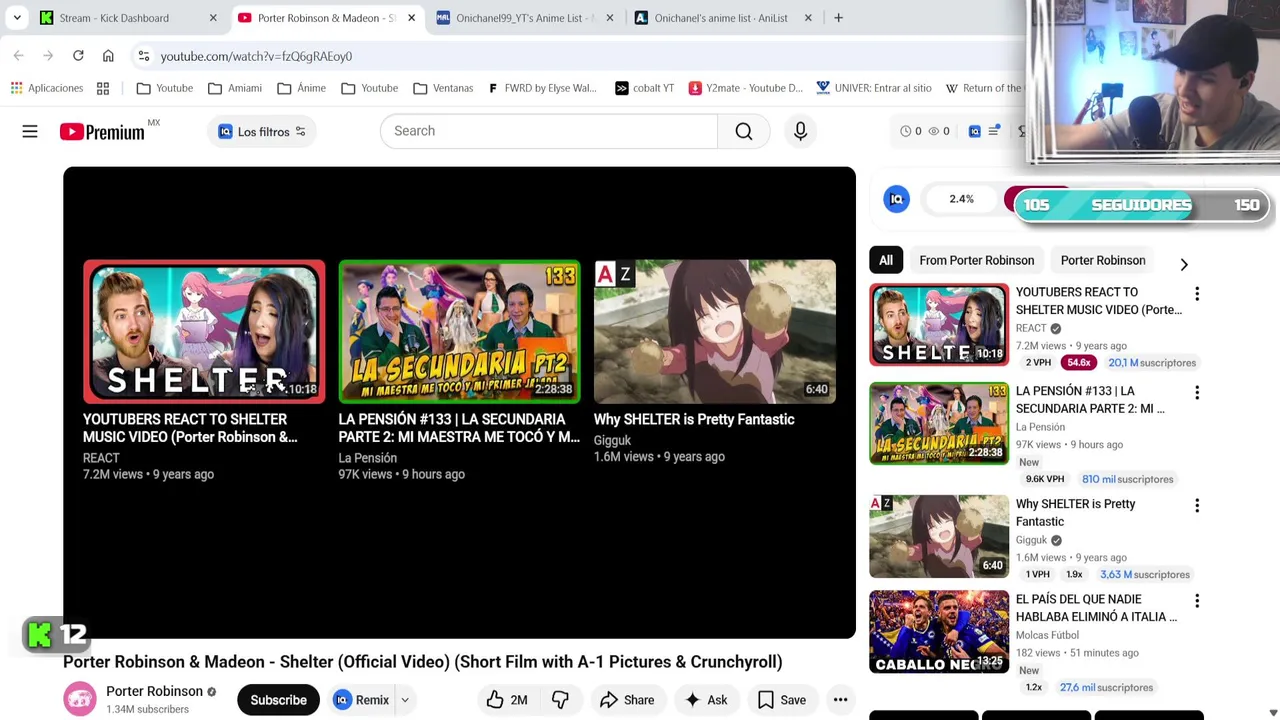
Task: Open browser tab search dropdown arrow
Action: click(17, 18)
